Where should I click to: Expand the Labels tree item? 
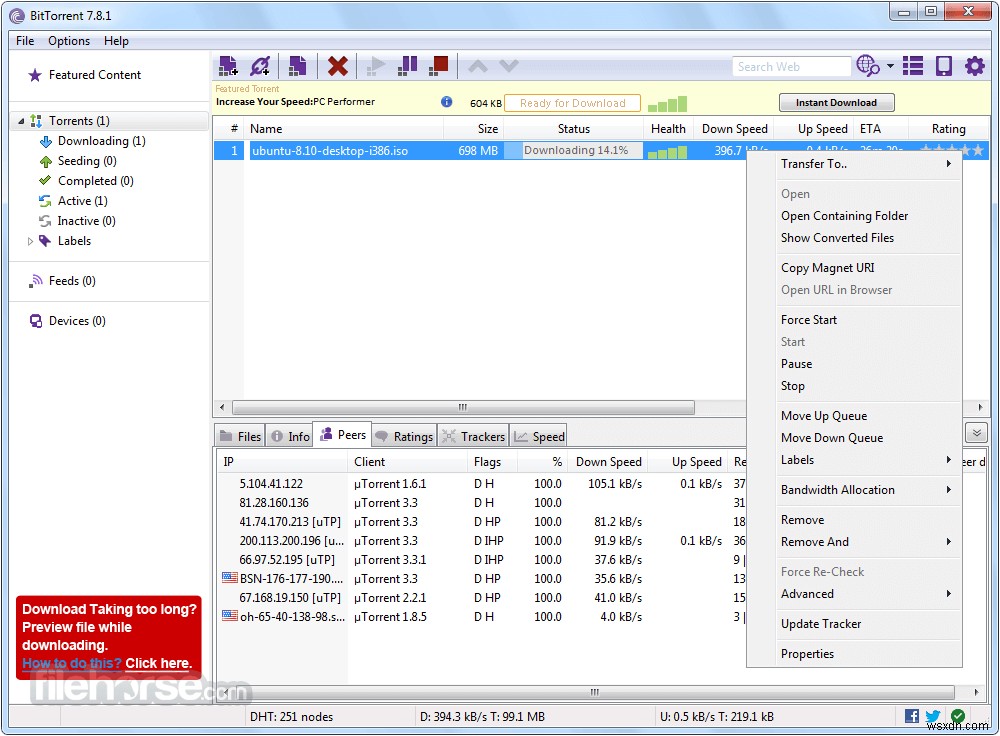click(x=30, y=241)
